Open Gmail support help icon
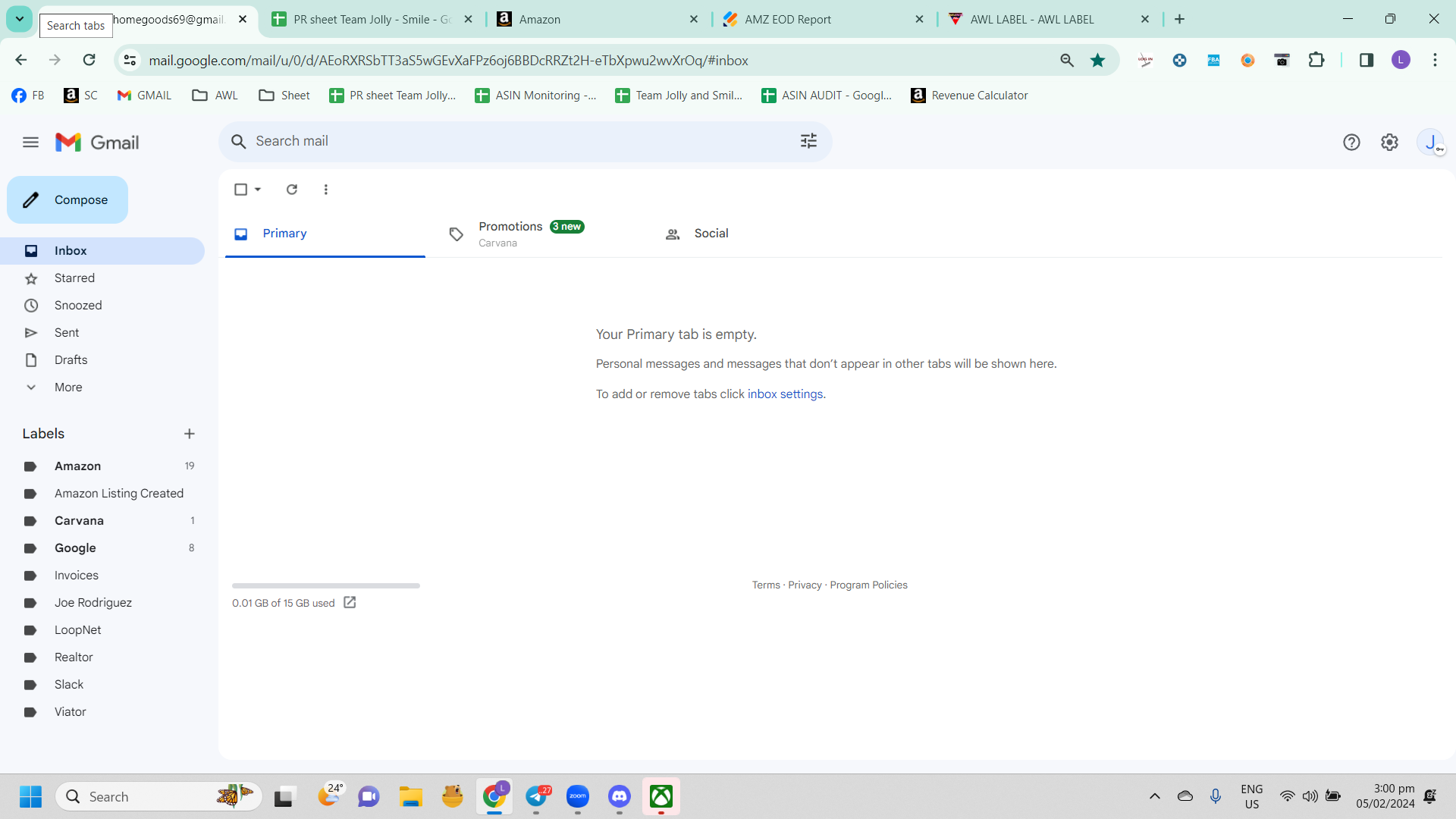Image resolution: width=1456 pixels, height=819 pixels. click(1351, 143)
